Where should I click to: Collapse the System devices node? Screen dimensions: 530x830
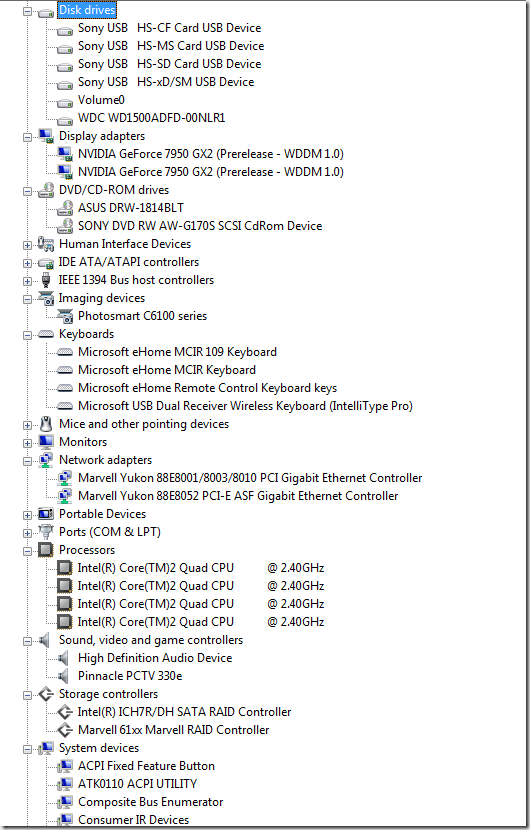(x=28, y=750)
